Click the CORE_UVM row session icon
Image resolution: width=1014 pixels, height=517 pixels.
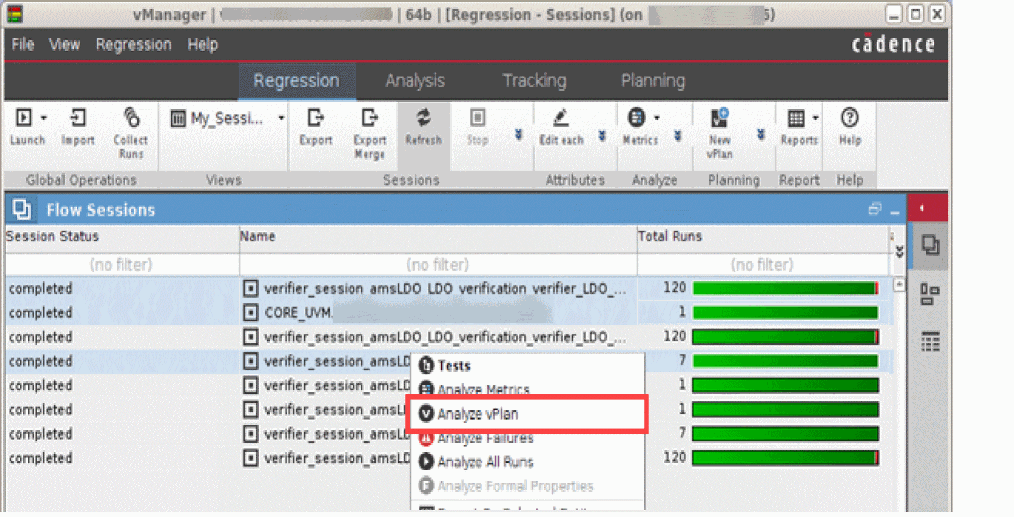(251, 313)
